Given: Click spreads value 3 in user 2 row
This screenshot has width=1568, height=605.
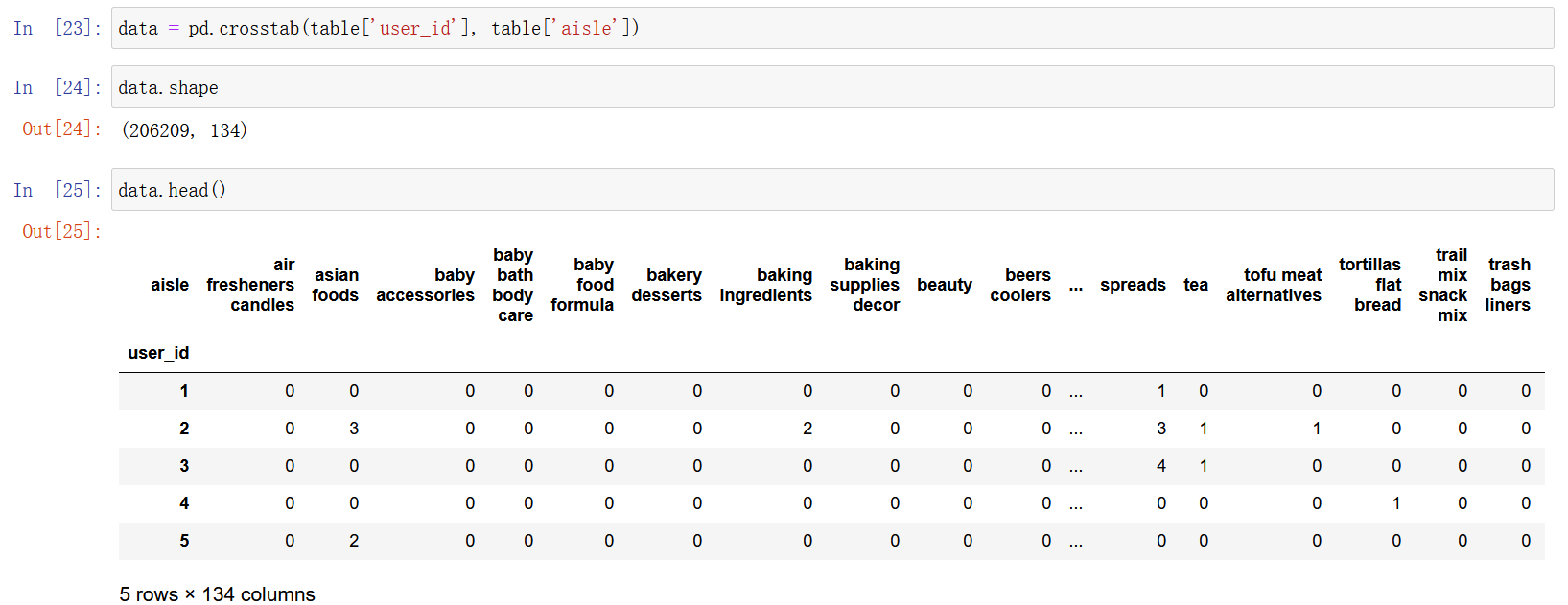Looking at the screenshot, I should coord(1161,429).
